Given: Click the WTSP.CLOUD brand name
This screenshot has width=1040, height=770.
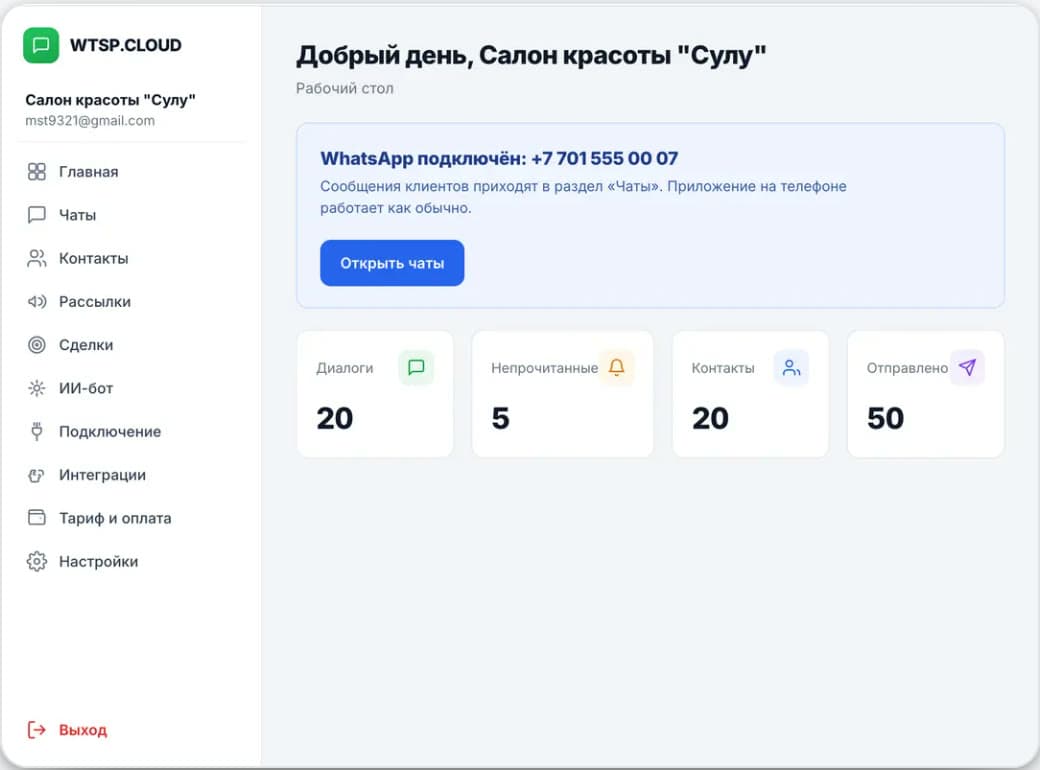Looking at the screenshot, I should pyautogui.click(x=126, y=45).
